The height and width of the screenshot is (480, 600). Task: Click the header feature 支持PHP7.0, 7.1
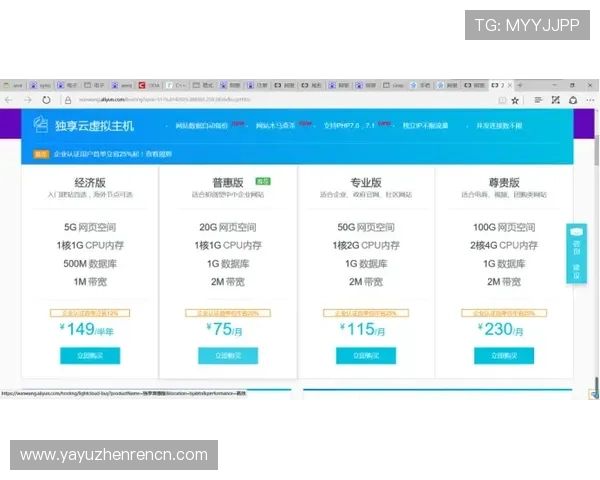(x=349, y=126)
